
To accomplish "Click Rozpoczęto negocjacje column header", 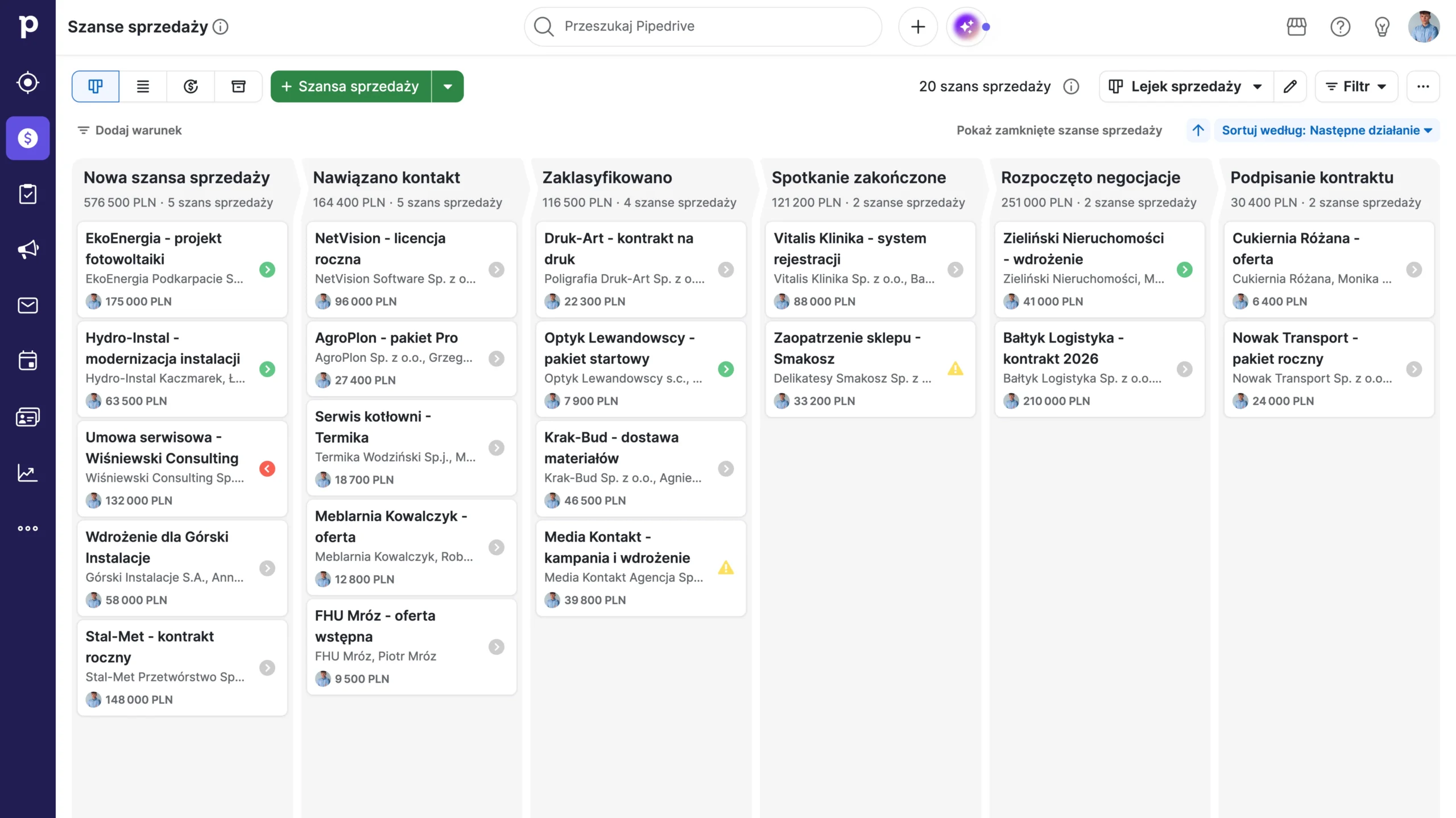I will (1090, 177).
